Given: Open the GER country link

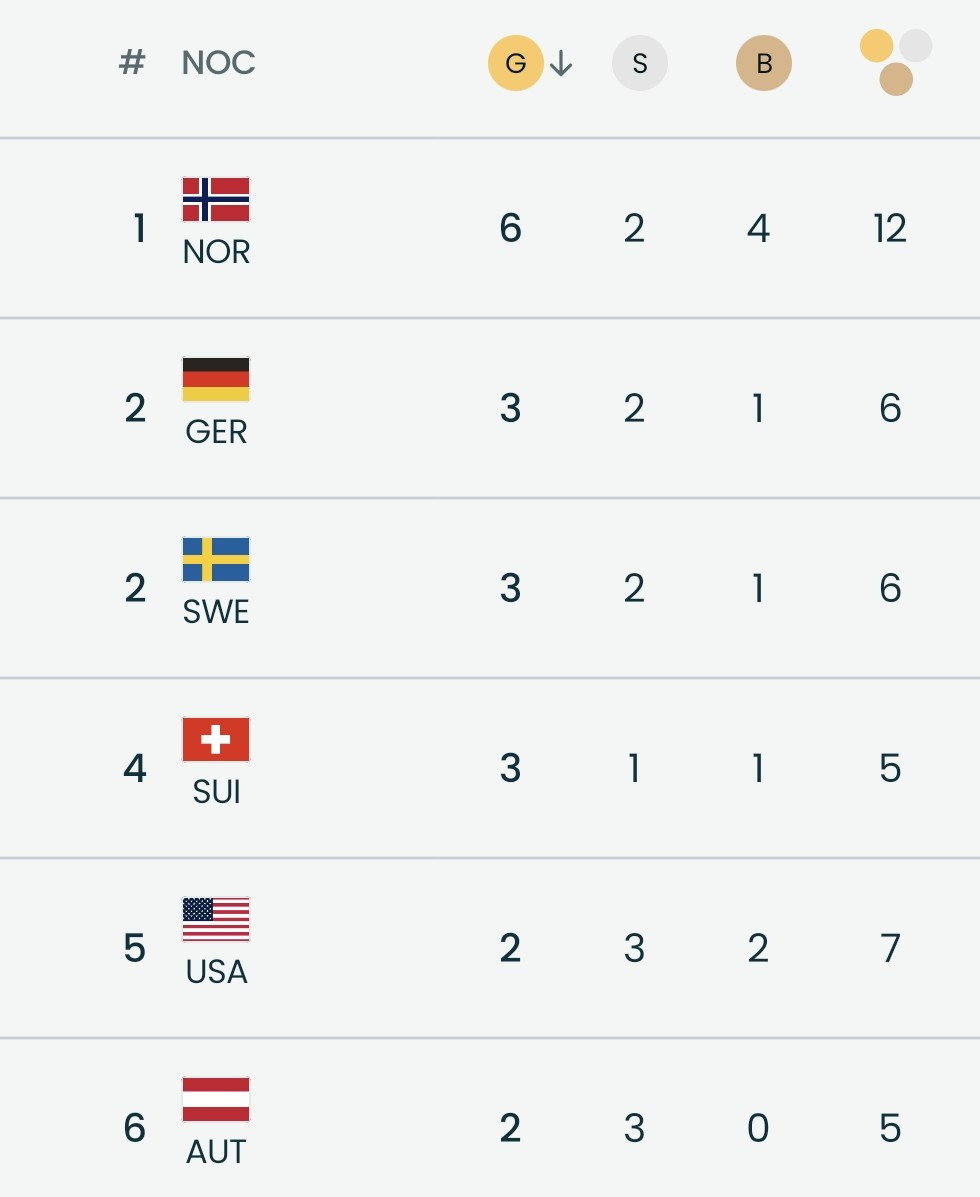Looking at the screenshot, I should tap(216, 432).
